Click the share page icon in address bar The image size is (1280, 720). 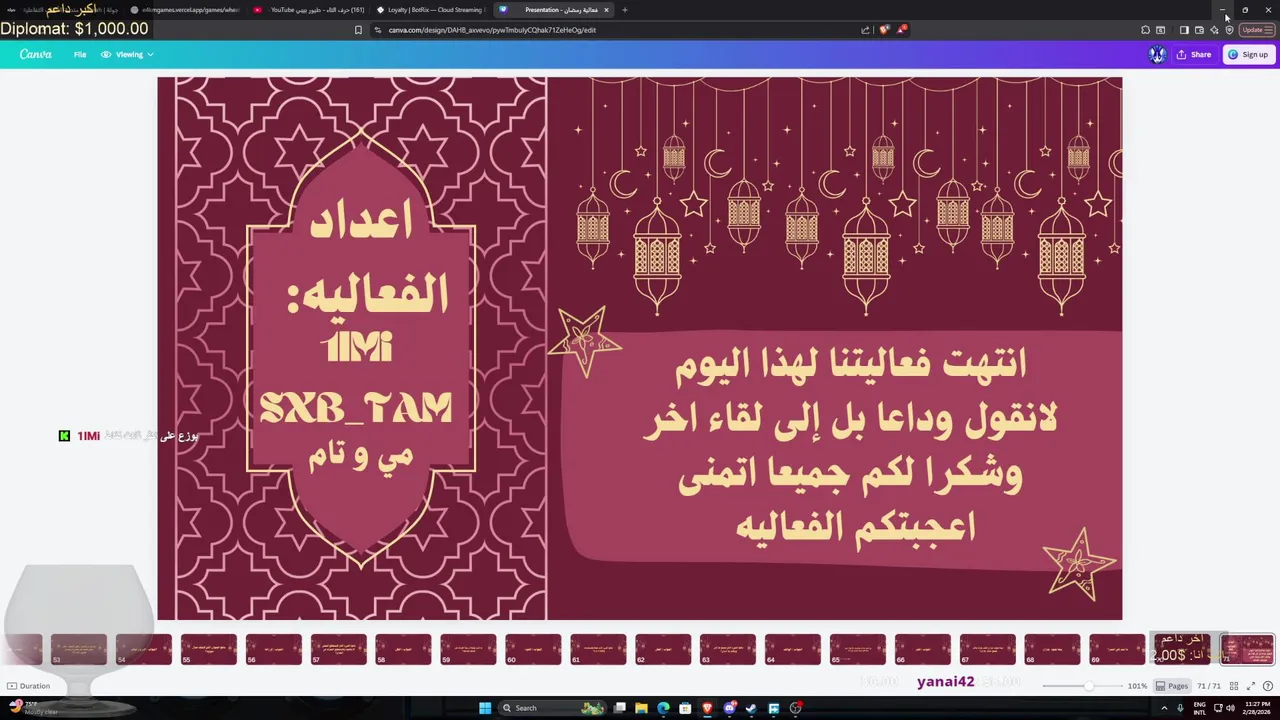click(865, 30)
